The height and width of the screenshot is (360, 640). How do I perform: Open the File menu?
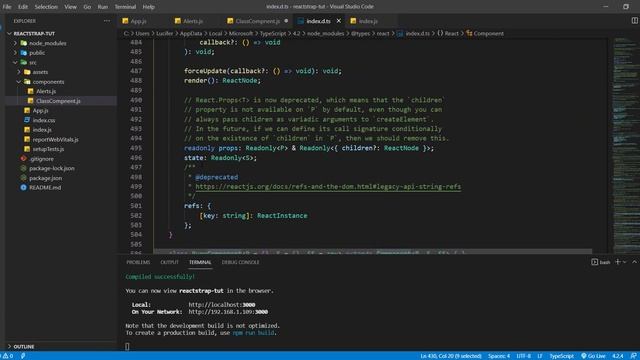pos(7,7)
